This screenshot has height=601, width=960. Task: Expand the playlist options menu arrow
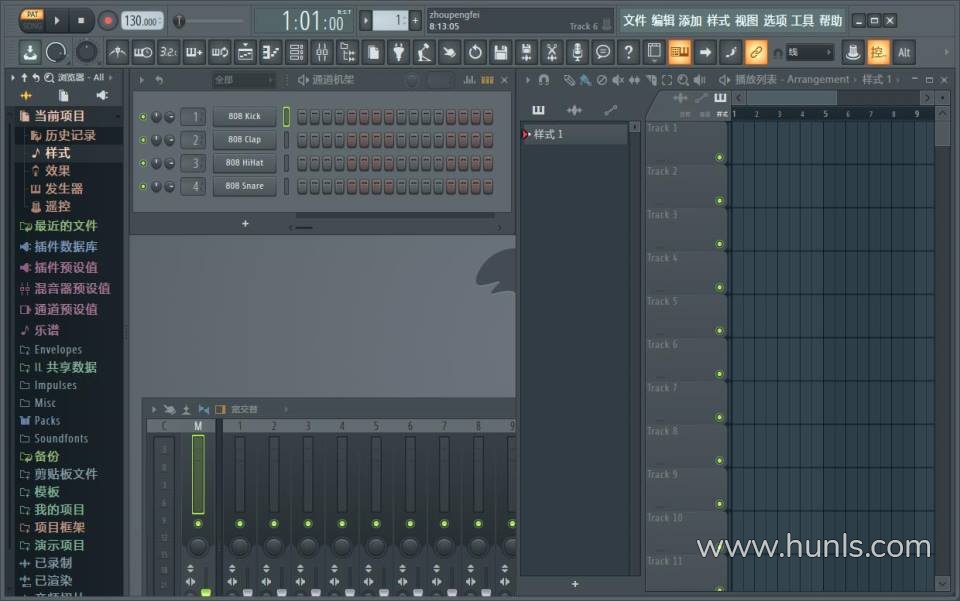[528, 80]
